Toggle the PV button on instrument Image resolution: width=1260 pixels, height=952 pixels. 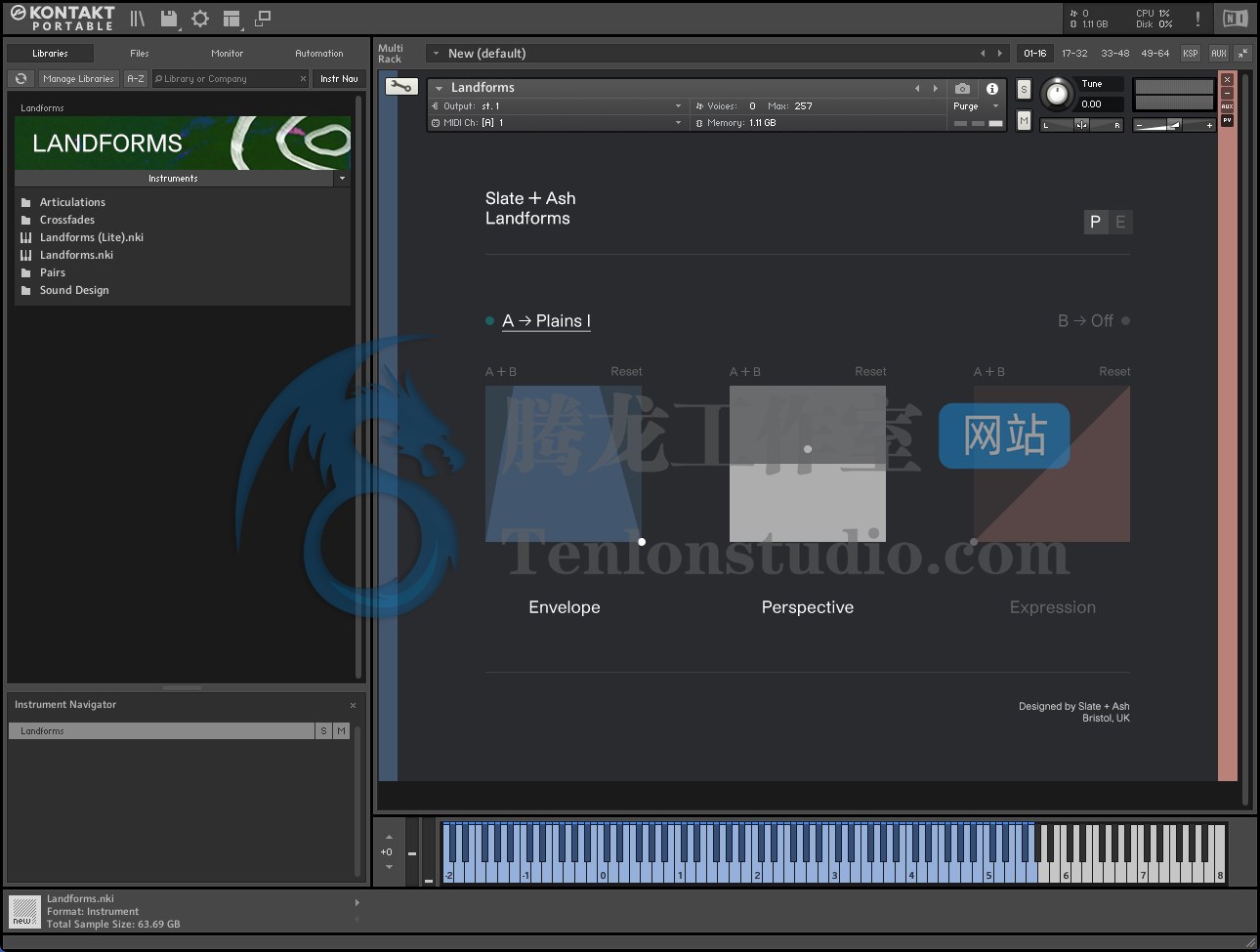coord(1228,120)
